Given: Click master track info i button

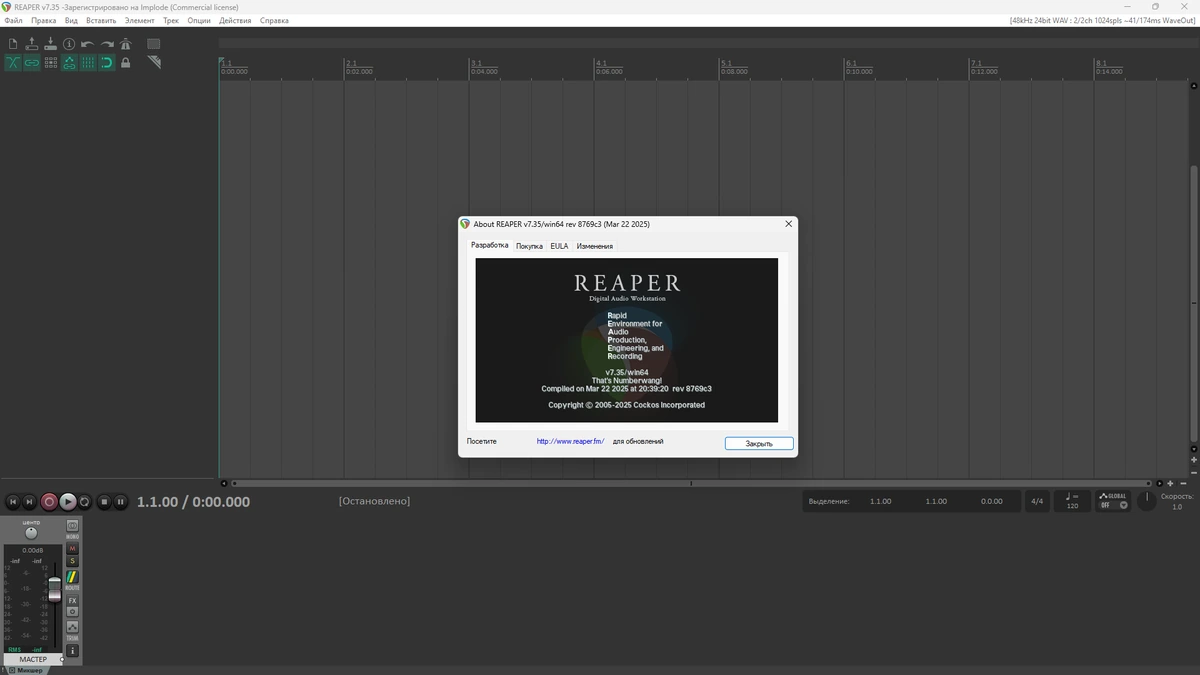Looking at the screenshot, I should click(x=72, y=650).
